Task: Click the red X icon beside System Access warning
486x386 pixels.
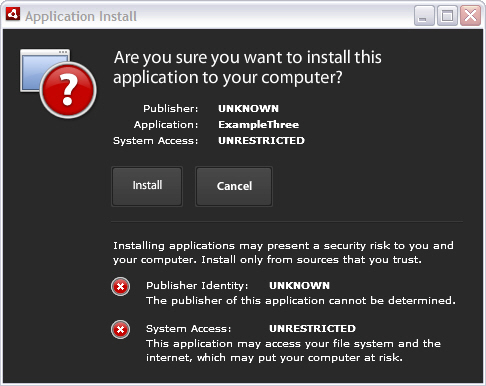Action: (x=120, y=330)
